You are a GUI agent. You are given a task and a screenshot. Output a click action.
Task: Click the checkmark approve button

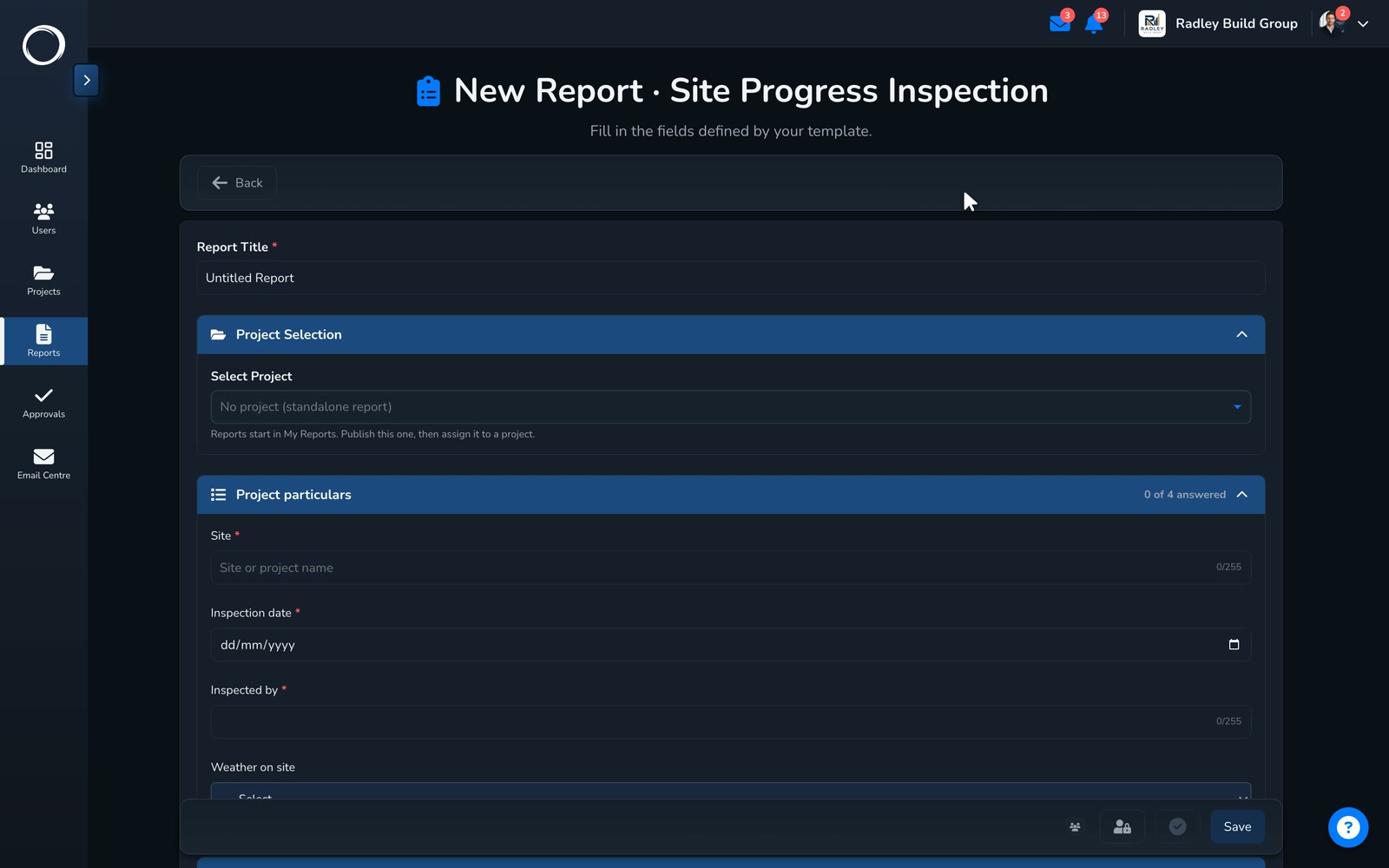[x=1177, y=827]
